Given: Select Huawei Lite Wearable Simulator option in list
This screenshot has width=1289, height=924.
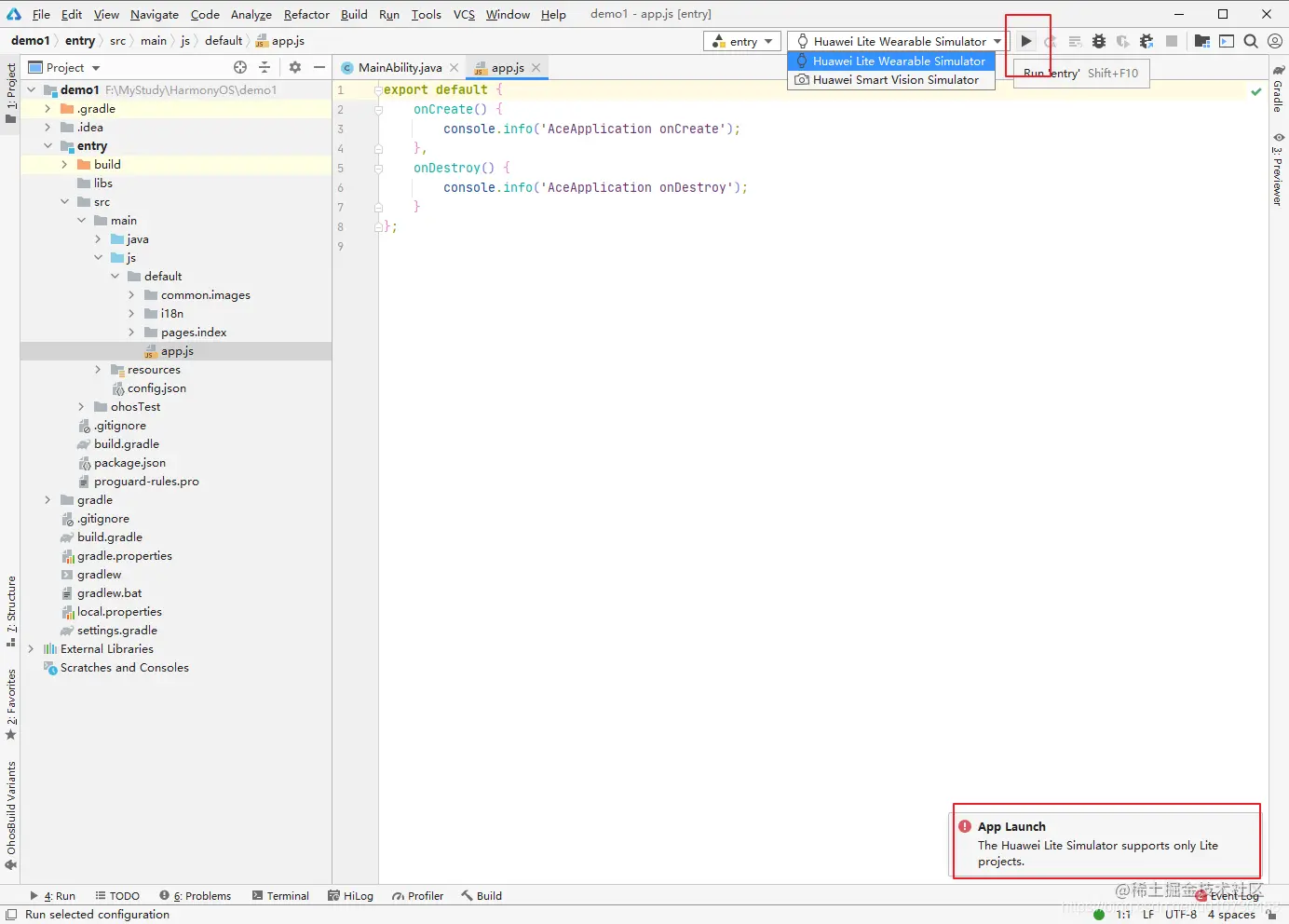Looking at the screenshot, I should (x=891, y=61).
